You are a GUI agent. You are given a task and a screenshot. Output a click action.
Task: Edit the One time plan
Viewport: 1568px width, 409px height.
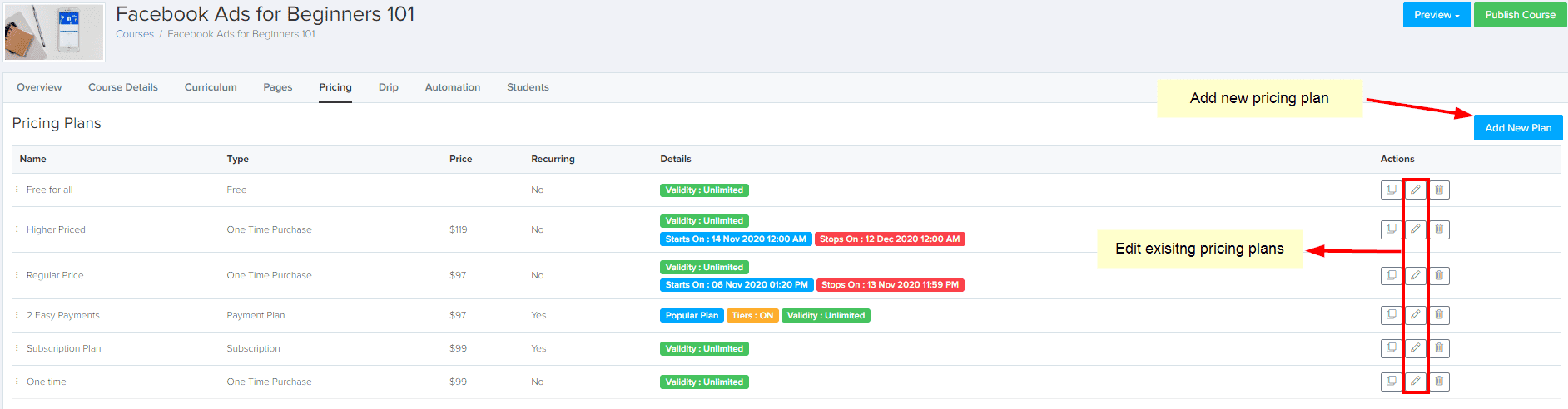tap(1415, 381)
